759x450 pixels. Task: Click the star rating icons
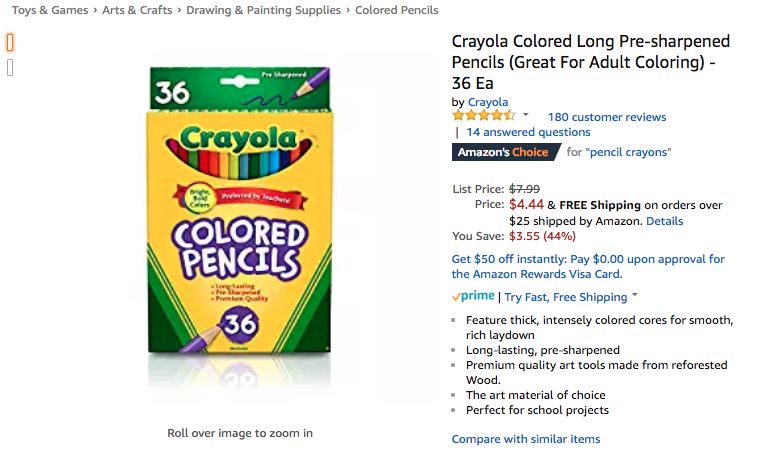(484, 116)
